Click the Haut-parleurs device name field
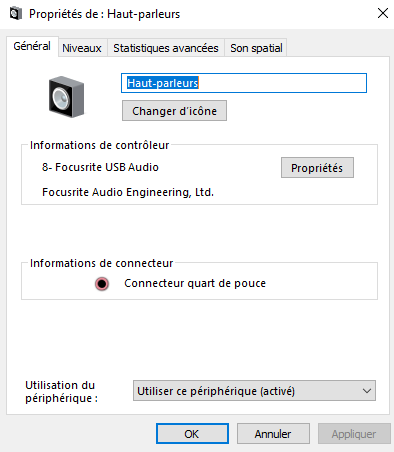 tap(244, 83)
